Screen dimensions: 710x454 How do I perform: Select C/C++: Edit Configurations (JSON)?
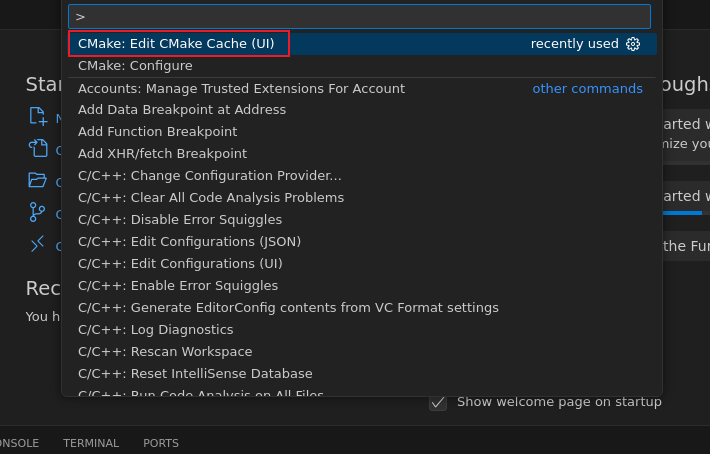(362, 242)
